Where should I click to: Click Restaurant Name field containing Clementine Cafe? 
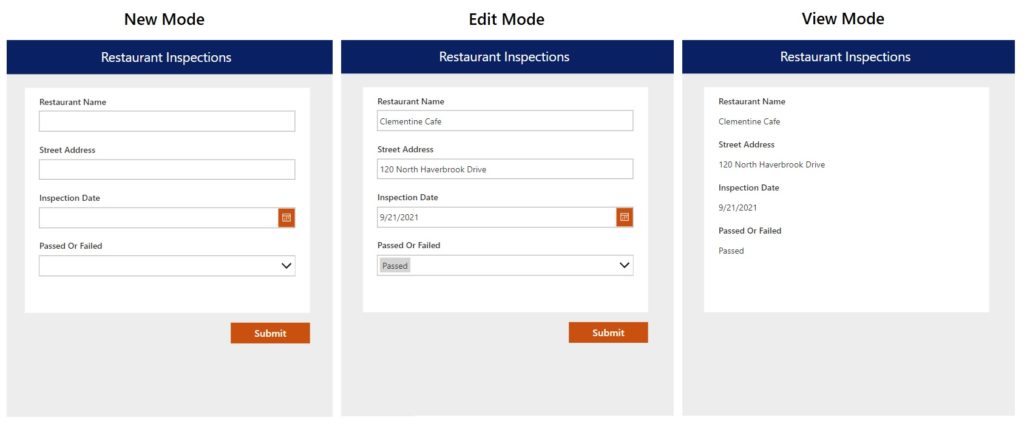pos(505,121)
